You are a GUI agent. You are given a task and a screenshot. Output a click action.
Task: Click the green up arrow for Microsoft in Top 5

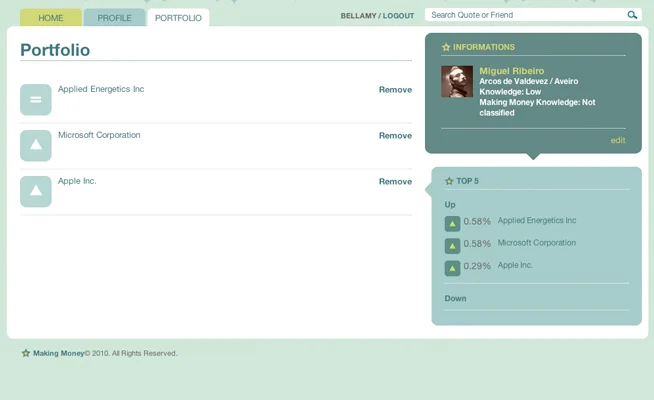pyautogui.click(x=453, y=246)
